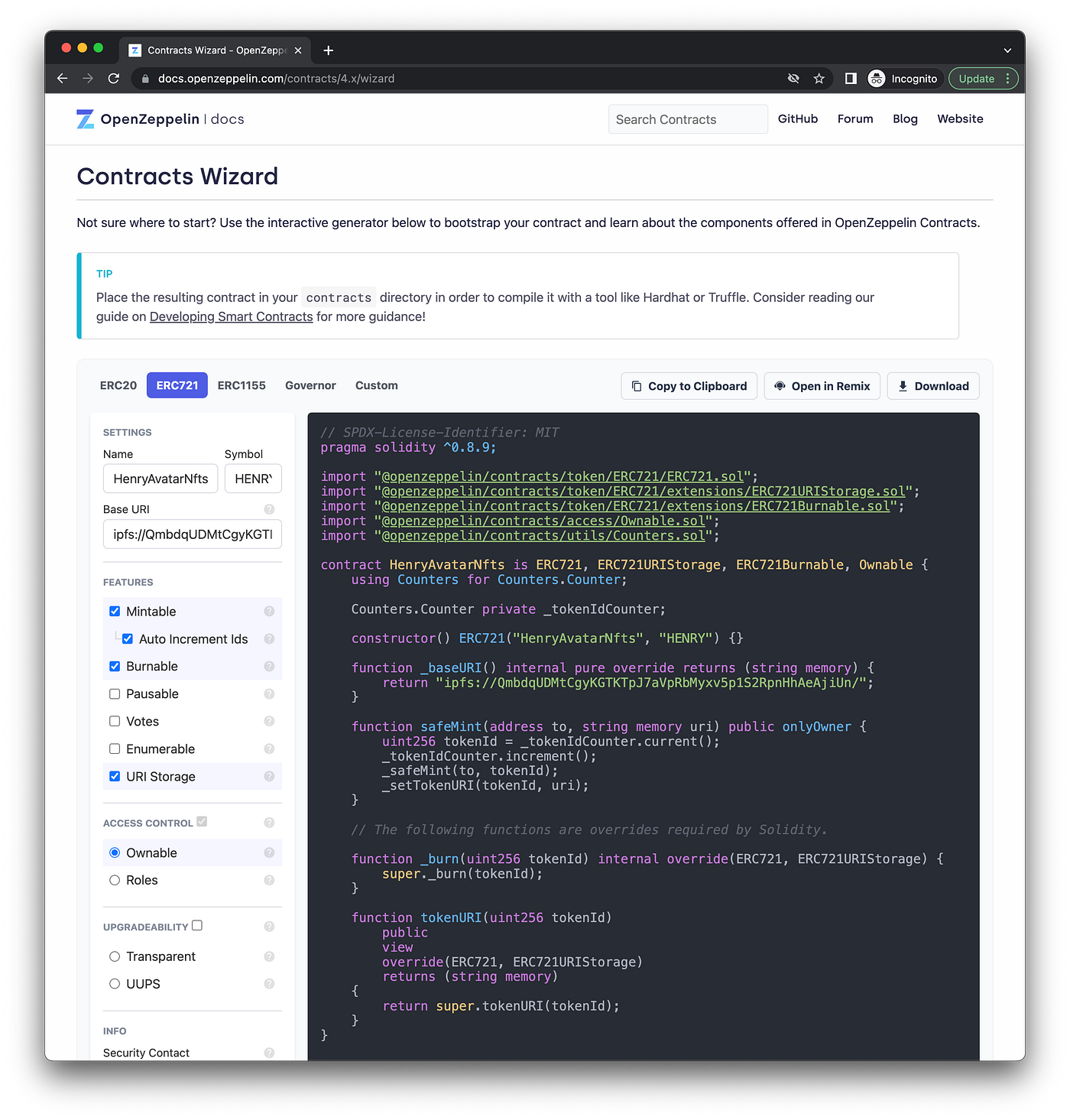Image resolution: width=1070 pixels, height=1120 pixels.
Task: Switch to the ERC1155 tab
Action: [242, 386]
